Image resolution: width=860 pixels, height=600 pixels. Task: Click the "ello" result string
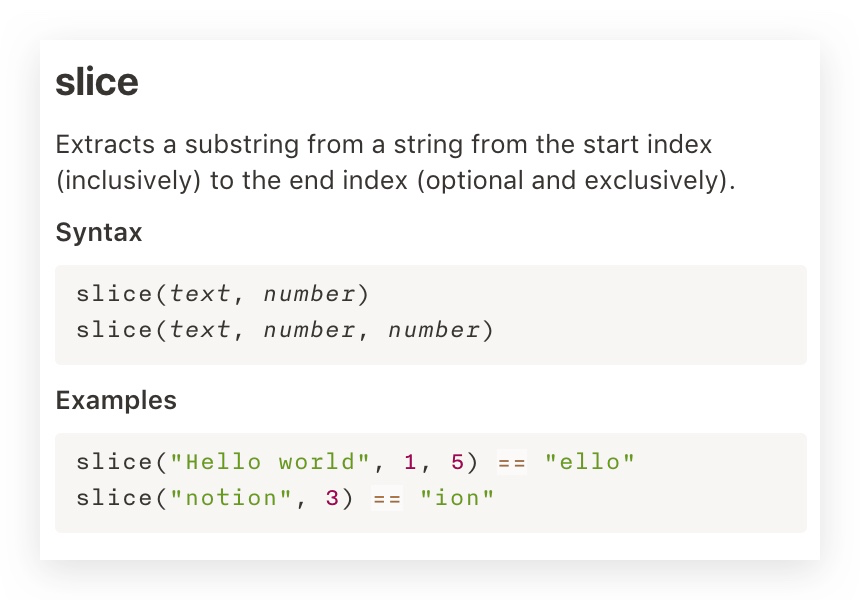click(590, 462)
